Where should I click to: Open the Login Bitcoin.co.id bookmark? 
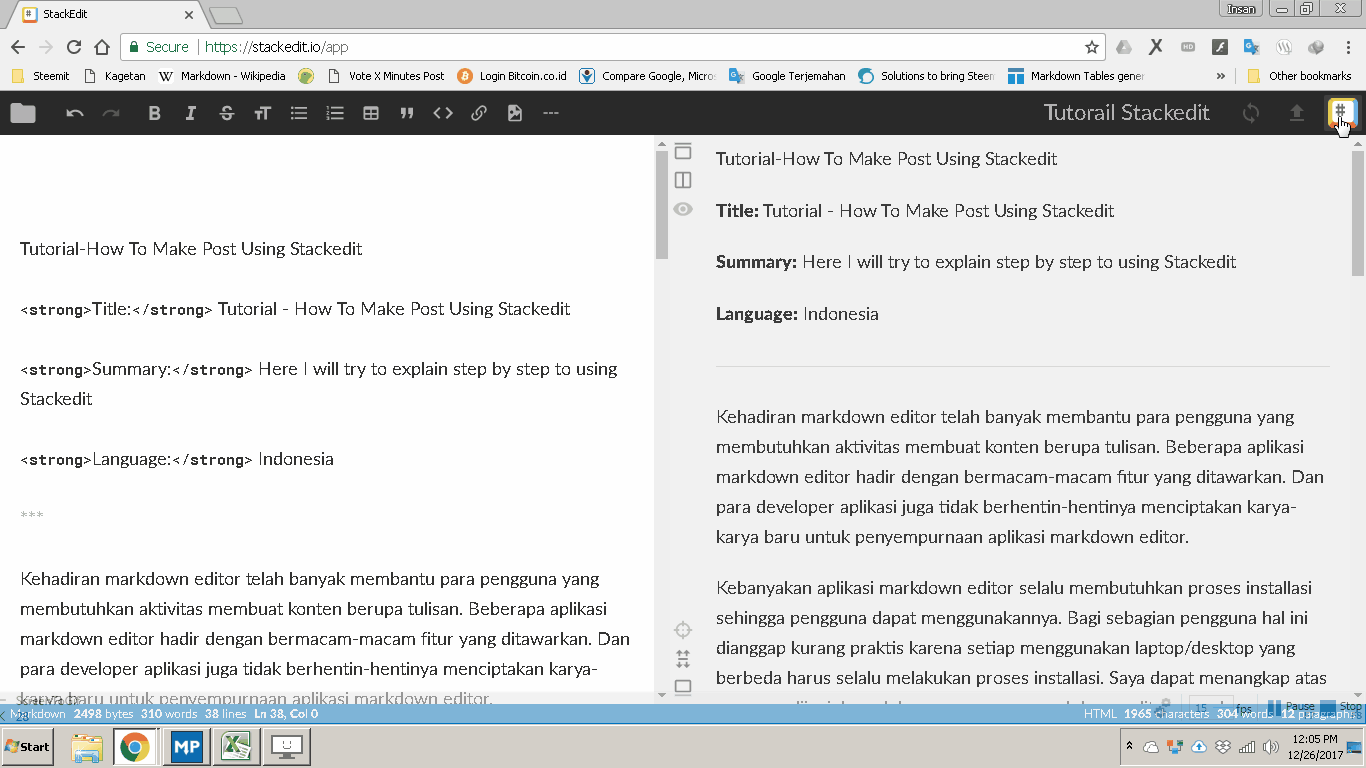512,76
